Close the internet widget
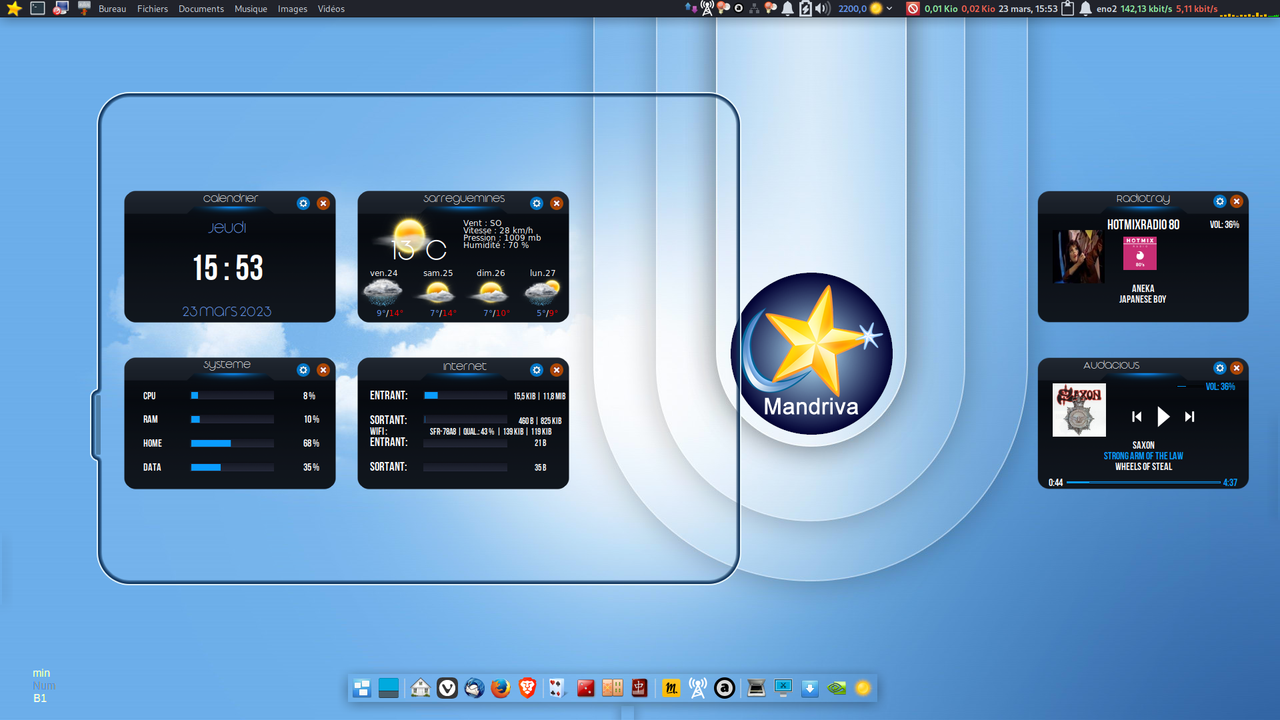 (x=556, y=370)
